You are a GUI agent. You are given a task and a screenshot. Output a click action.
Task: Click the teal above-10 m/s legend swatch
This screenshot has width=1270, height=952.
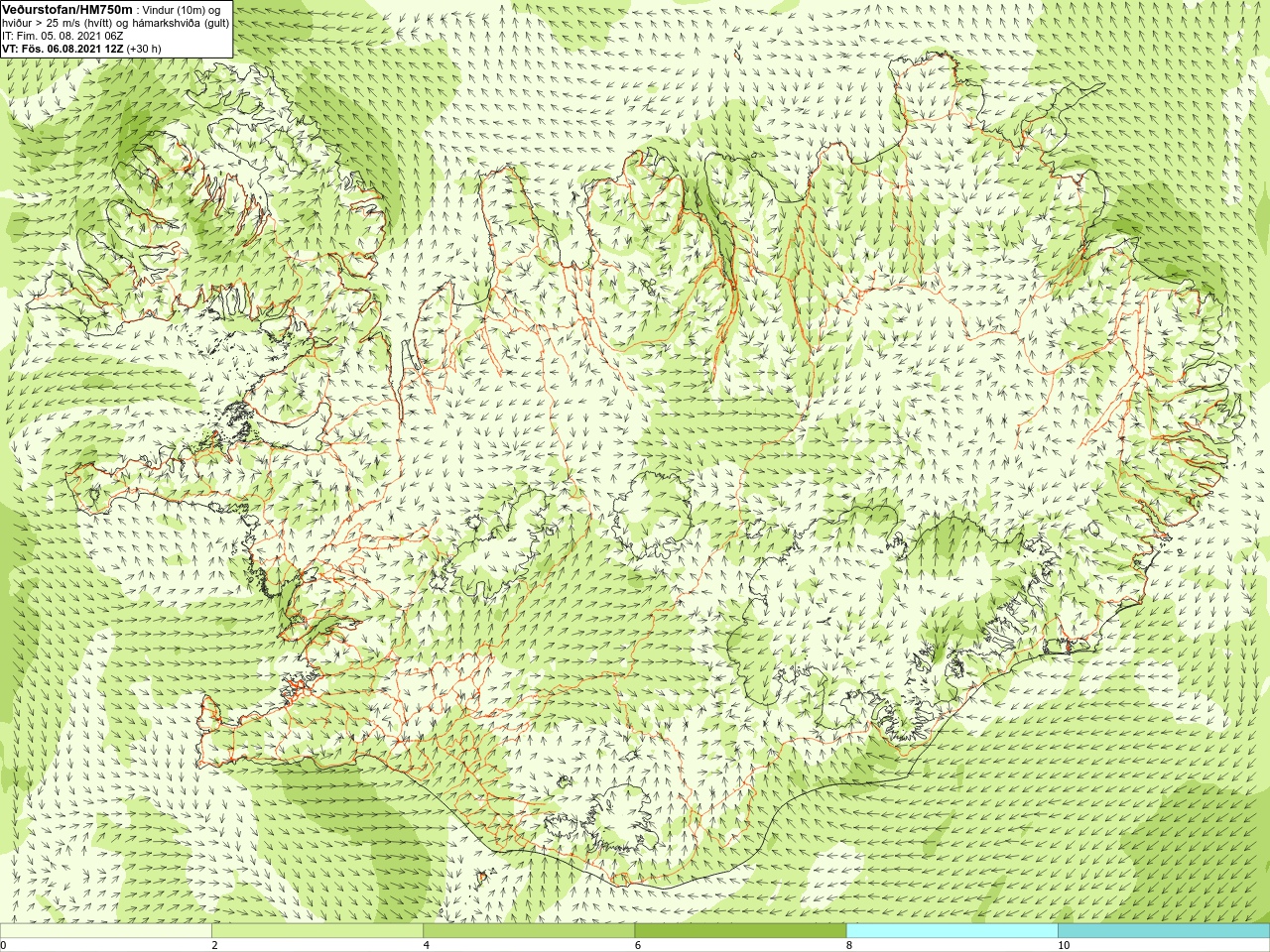click(1163, 931)
